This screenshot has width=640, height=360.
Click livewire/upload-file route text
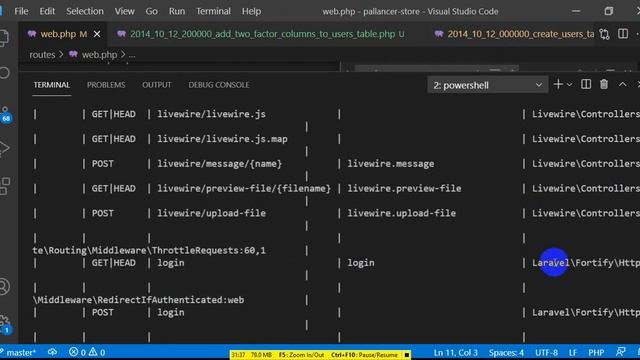coord(211,213)
